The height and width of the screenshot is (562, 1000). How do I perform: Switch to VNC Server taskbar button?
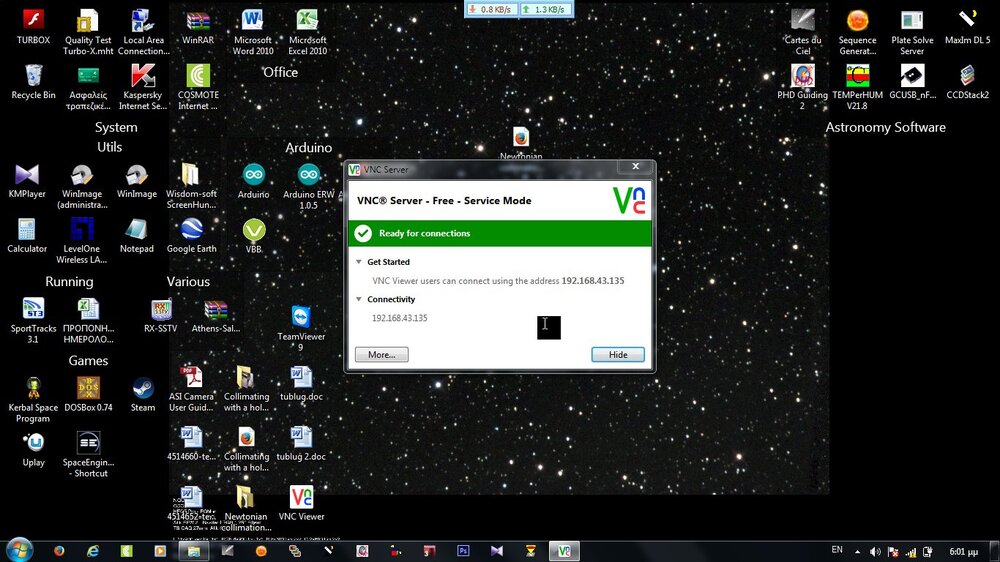pos(565,551)
